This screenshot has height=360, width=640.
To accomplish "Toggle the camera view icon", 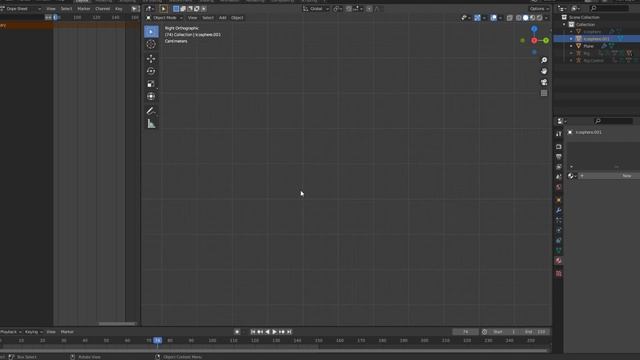I will point(544,82).
